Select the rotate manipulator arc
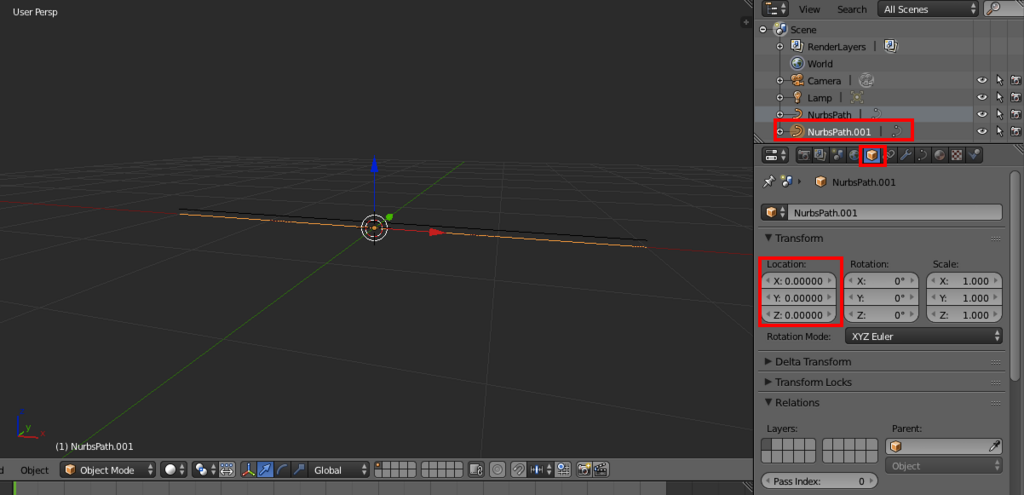 coord(282,470)
